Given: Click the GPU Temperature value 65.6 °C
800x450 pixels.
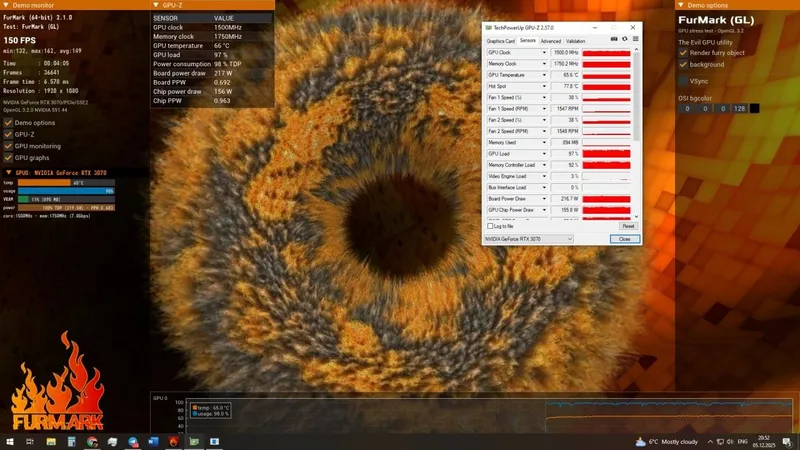Looking at the screenshot, I should coord(565,75).
